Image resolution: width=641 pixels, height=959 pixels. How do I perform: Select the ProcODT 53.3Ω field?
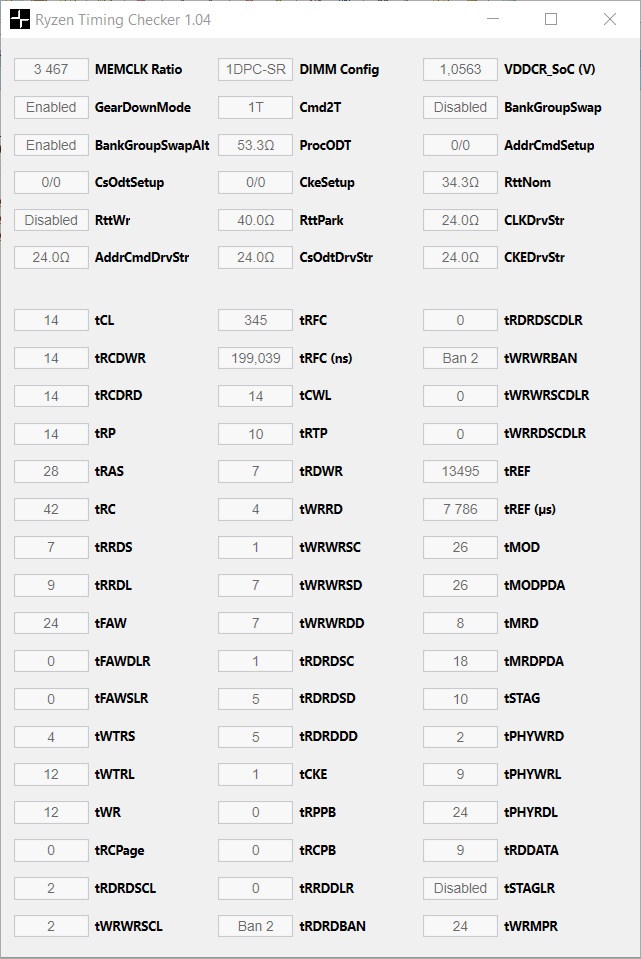(256, 146)
